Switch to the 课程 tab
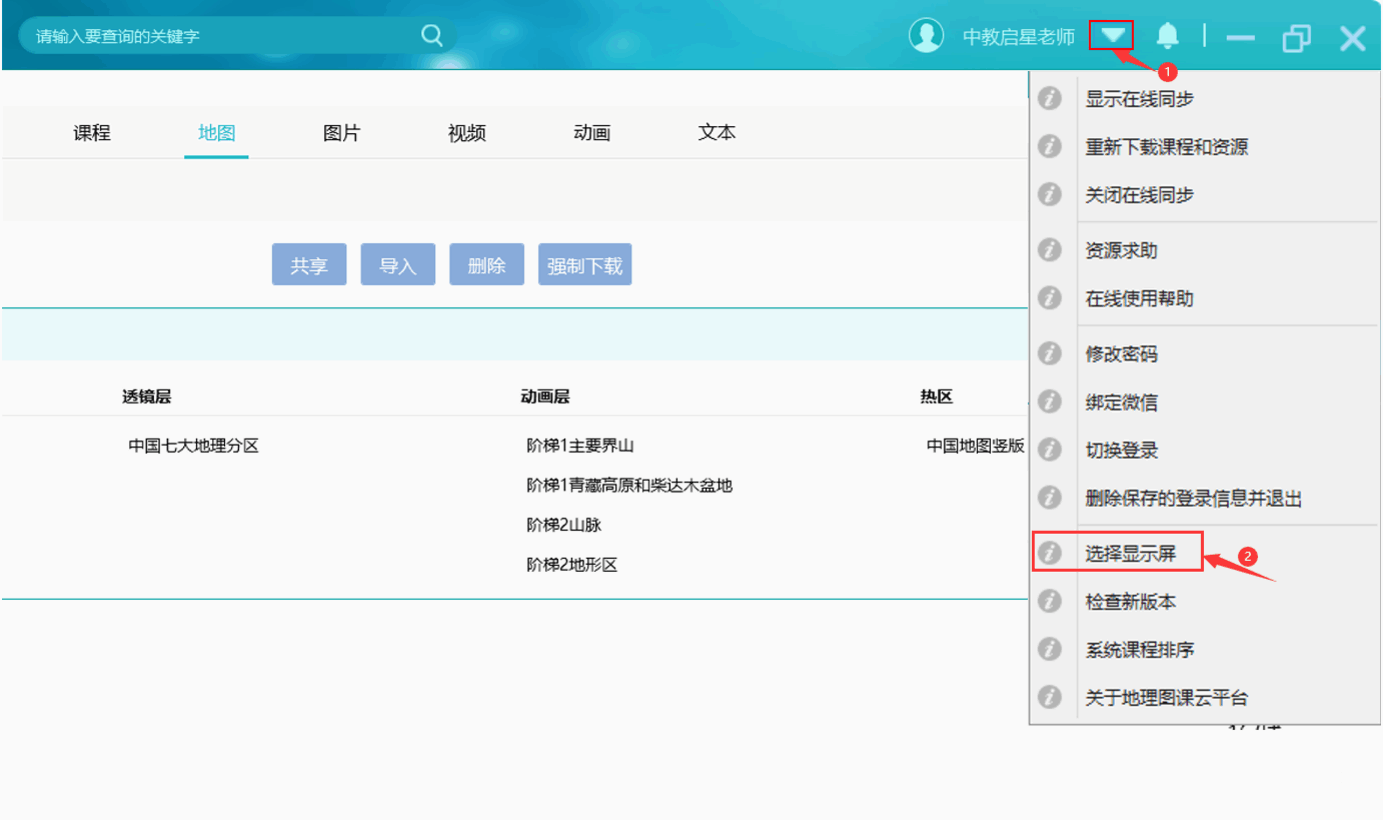The width and height of the screenshot is (1383, 820). click(x=92, y=133)
